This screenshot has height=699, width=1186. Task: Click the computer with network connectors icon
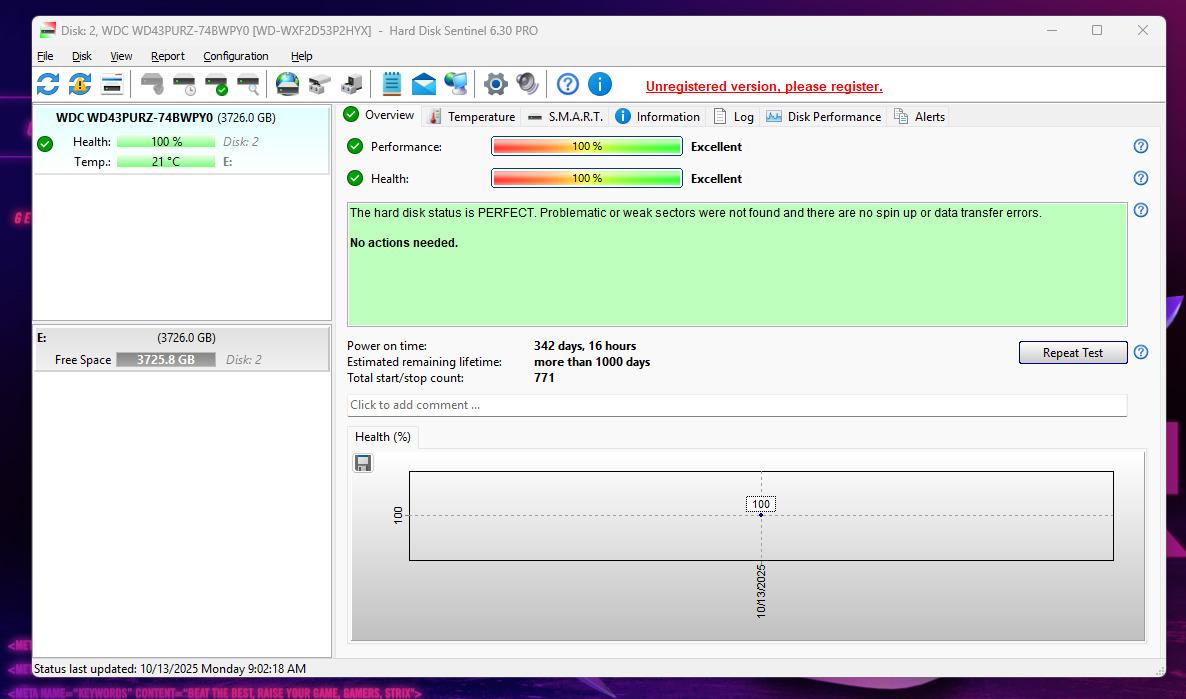[352, 84]
